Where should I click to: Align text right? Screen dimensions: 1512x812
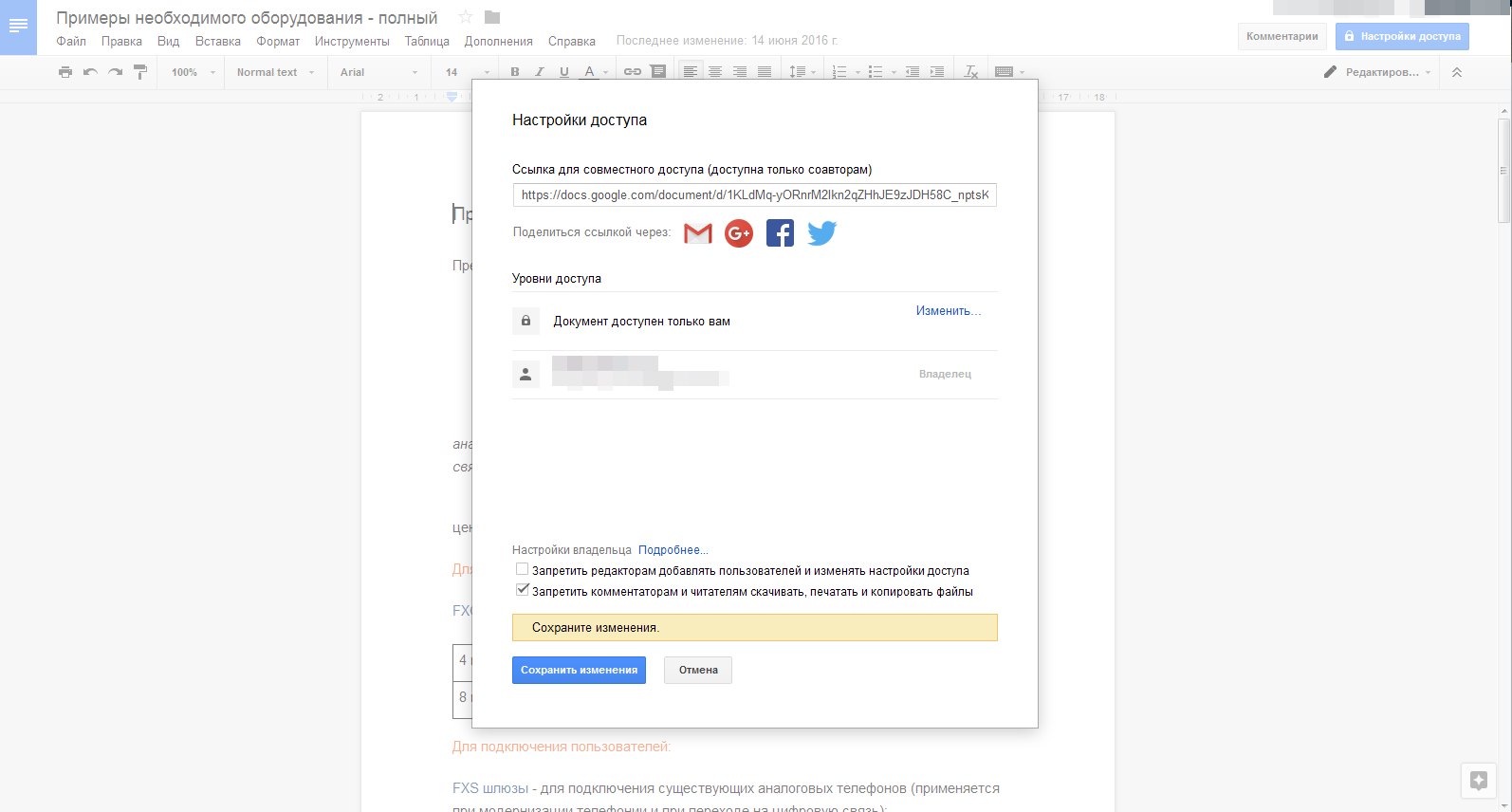(x=740, y=72)
